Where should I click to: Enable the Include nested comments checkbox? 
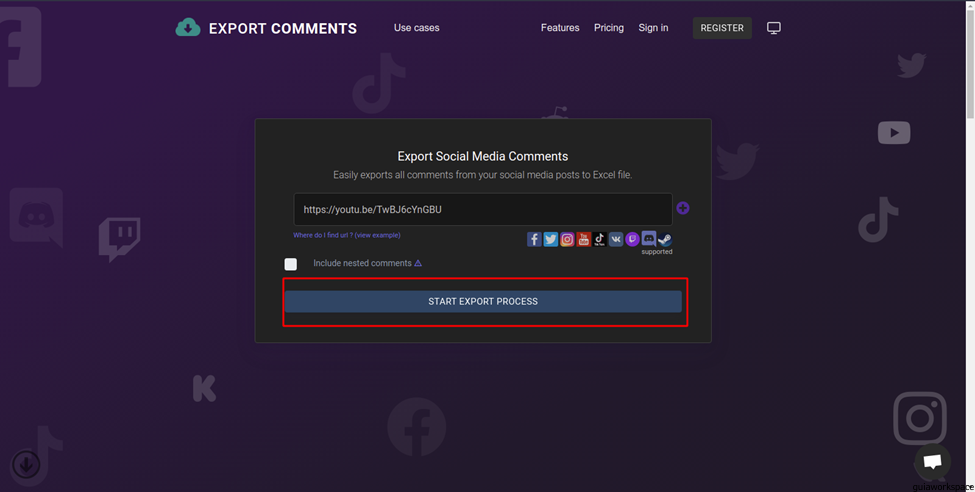click(290, 264)
